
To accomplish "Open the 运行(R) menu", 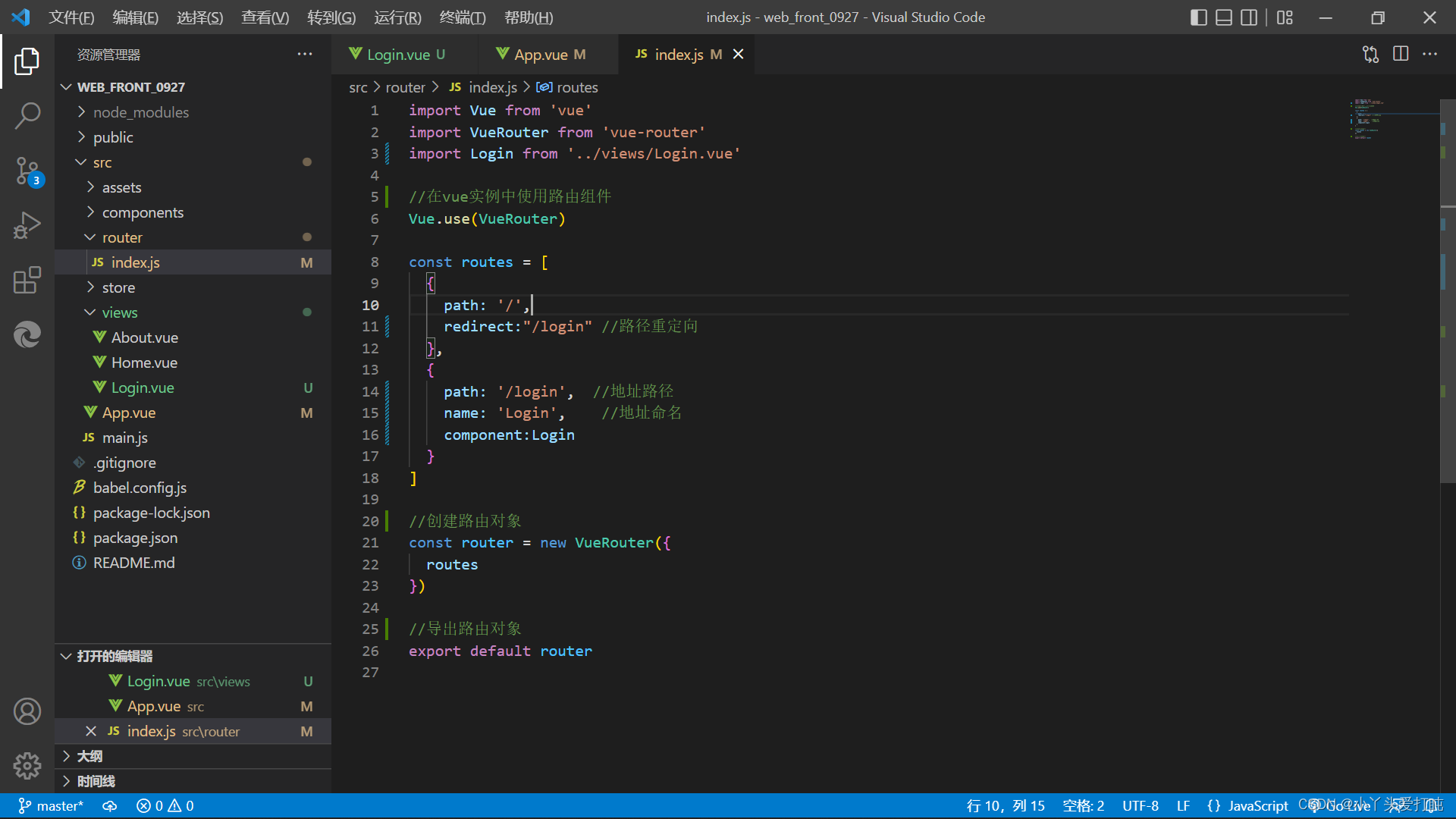I will 397,17.
